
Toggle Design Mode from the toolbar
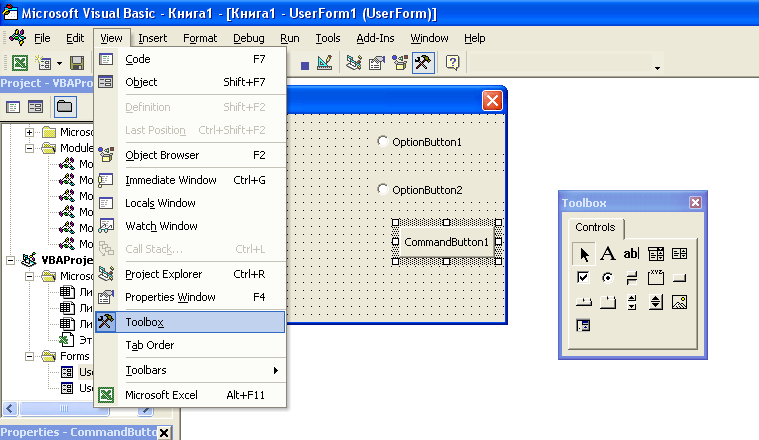pos(324,63)
